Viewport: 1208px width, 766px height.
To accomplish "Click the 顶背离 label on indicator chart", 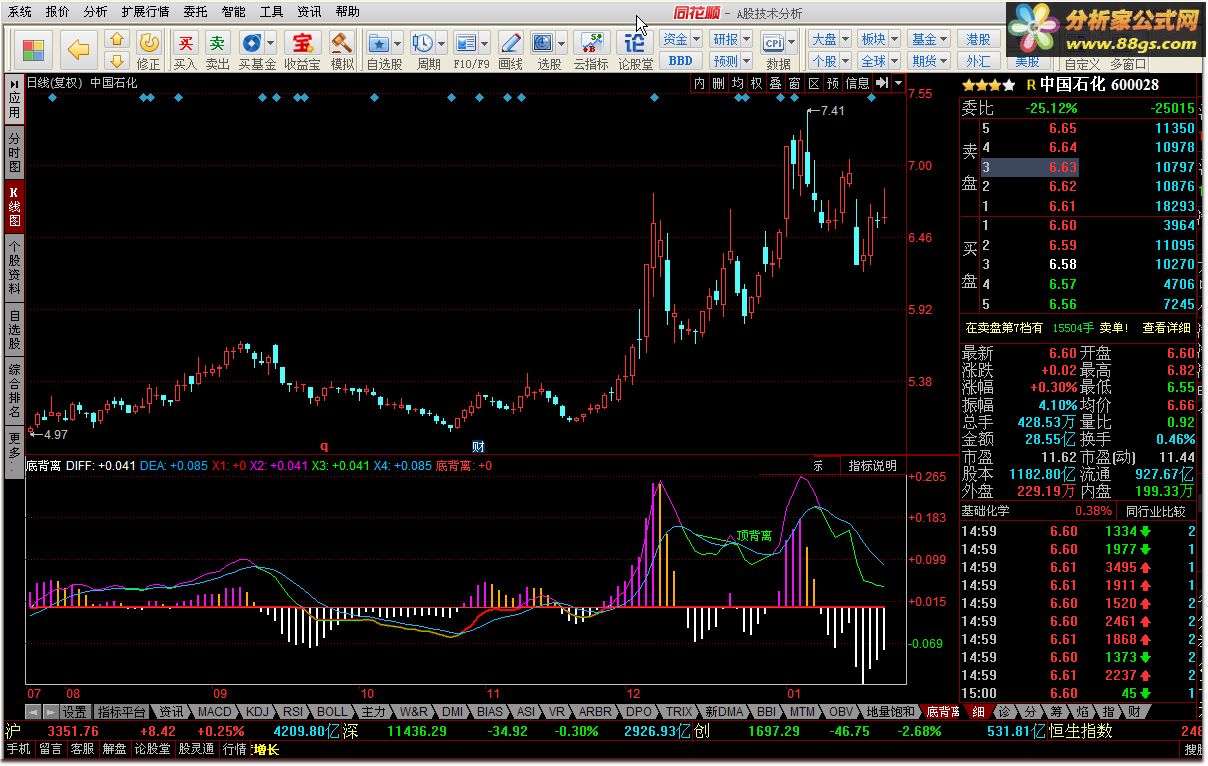I will [x=754, y=536].
